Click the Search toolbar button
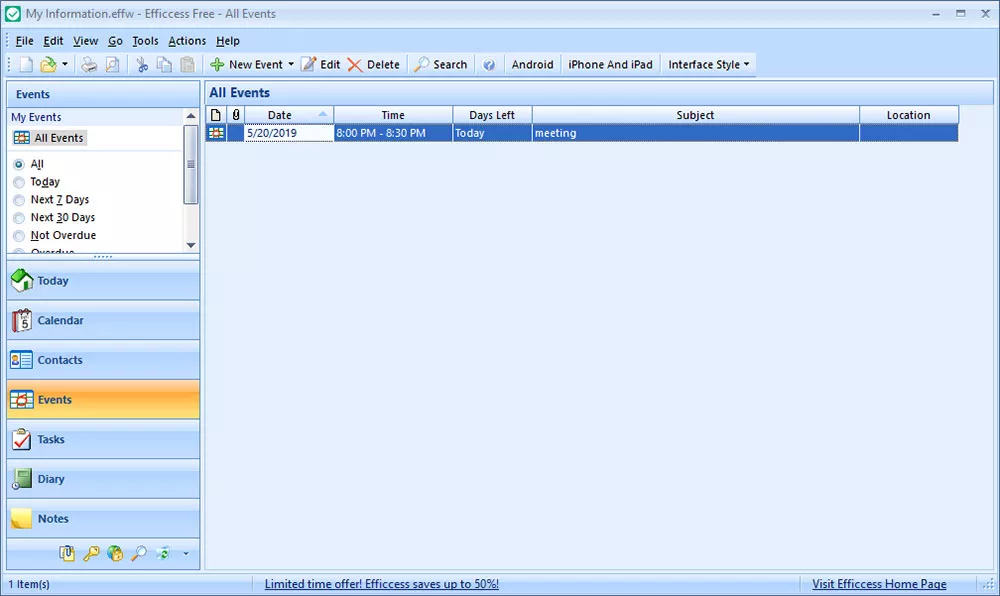 (x=441, y=64)
